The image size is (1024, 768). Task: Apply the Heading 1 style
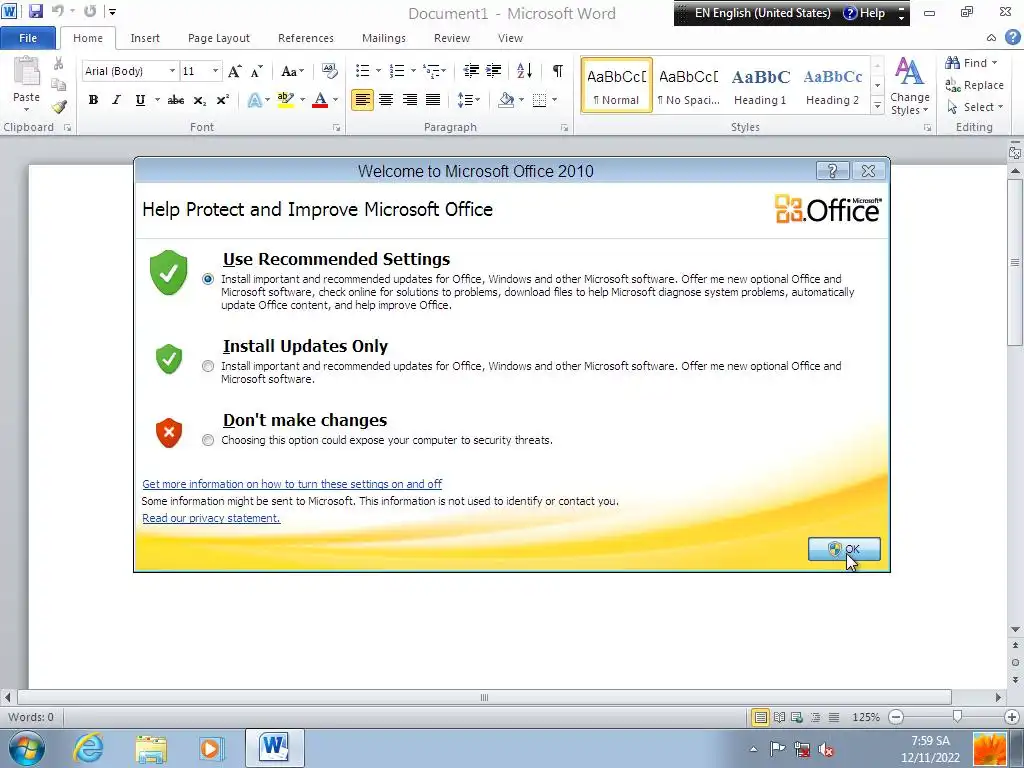tap(760, 86)
